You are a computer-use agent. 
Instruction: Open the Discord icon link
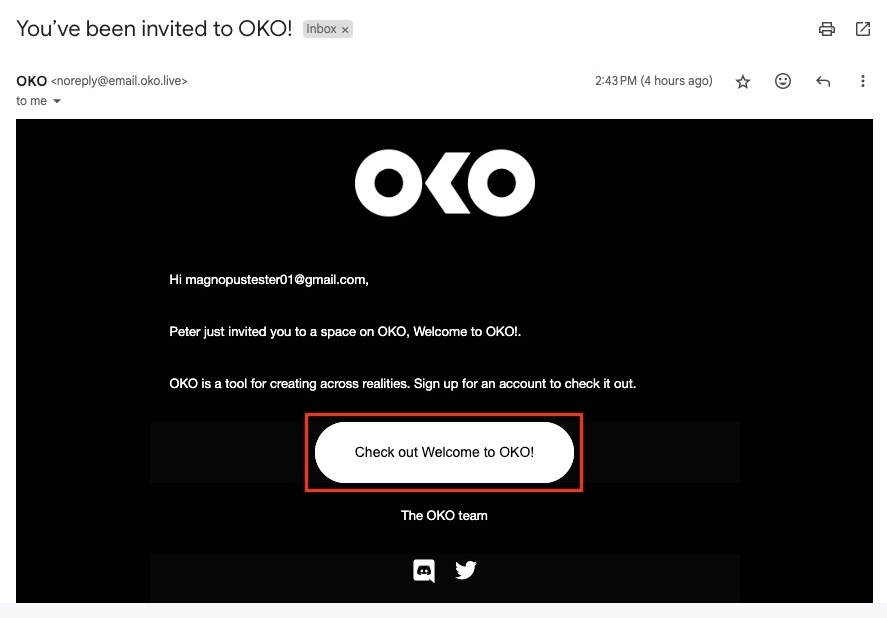(x=424, y=570)
